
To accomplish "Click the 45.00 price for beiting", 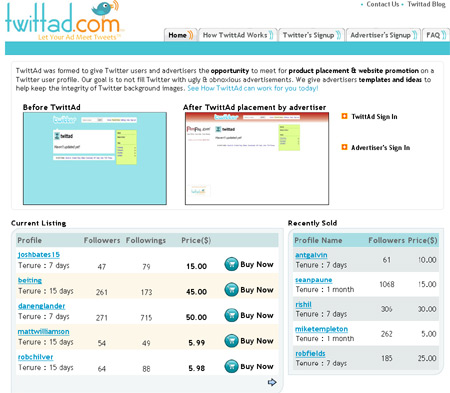I will [196, 292].
